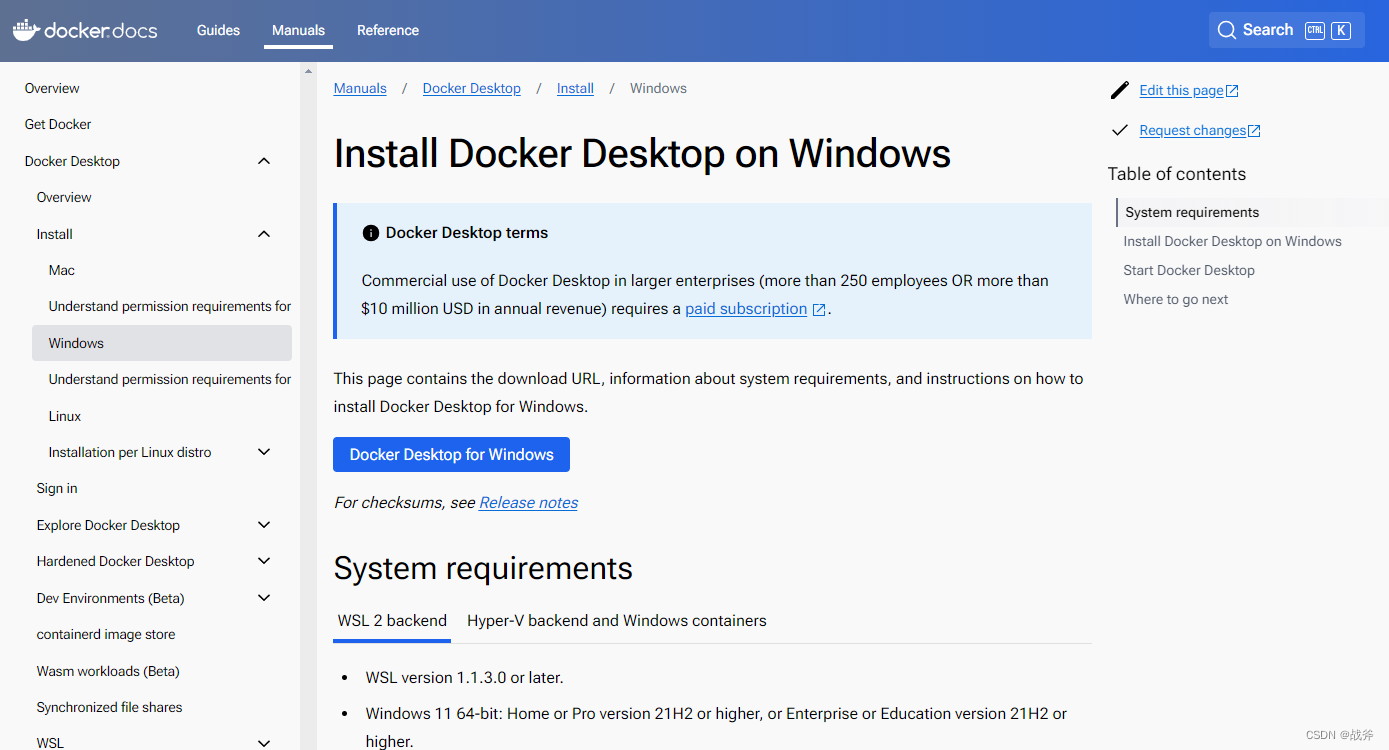The height and width of the screenshot is (750, 1389).
Task: Open the Mac install page in sidebar
Action: [x=62, y=270]
